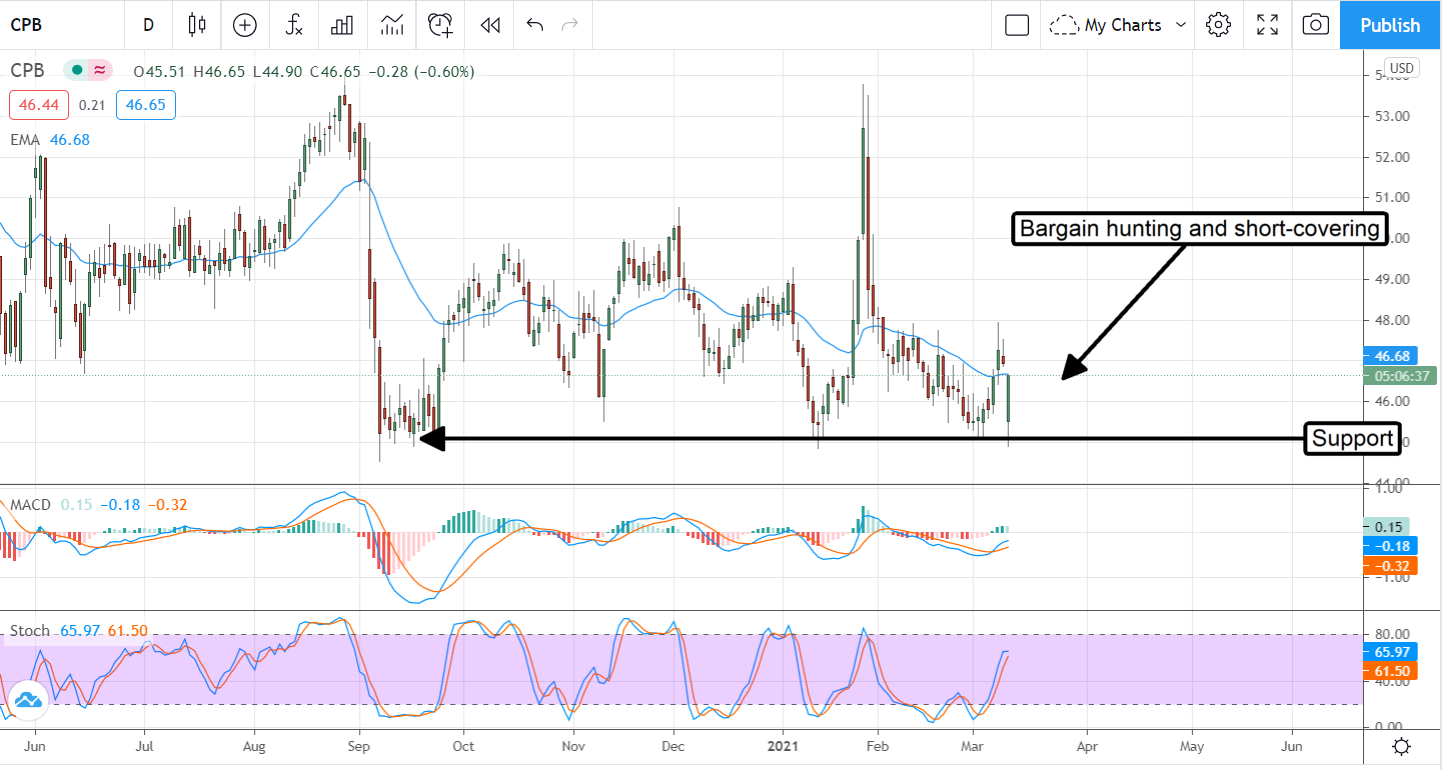Open the axis settings gear at bottom right
1442x770 pixels.
click(1402, 746)
